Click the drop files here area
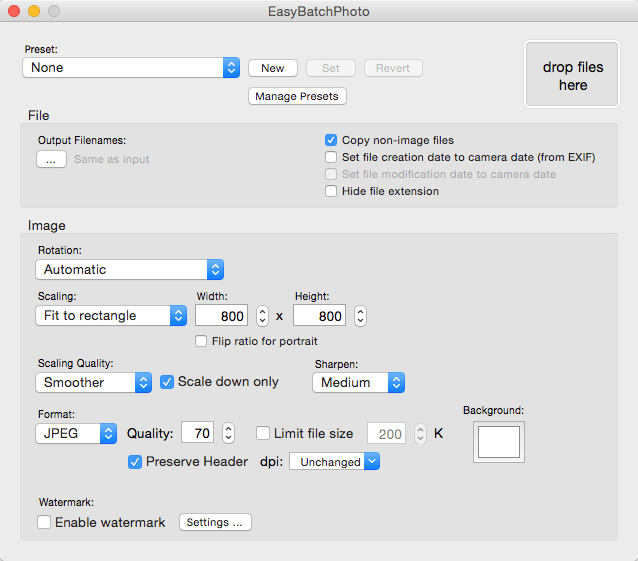 click(572, 74)
